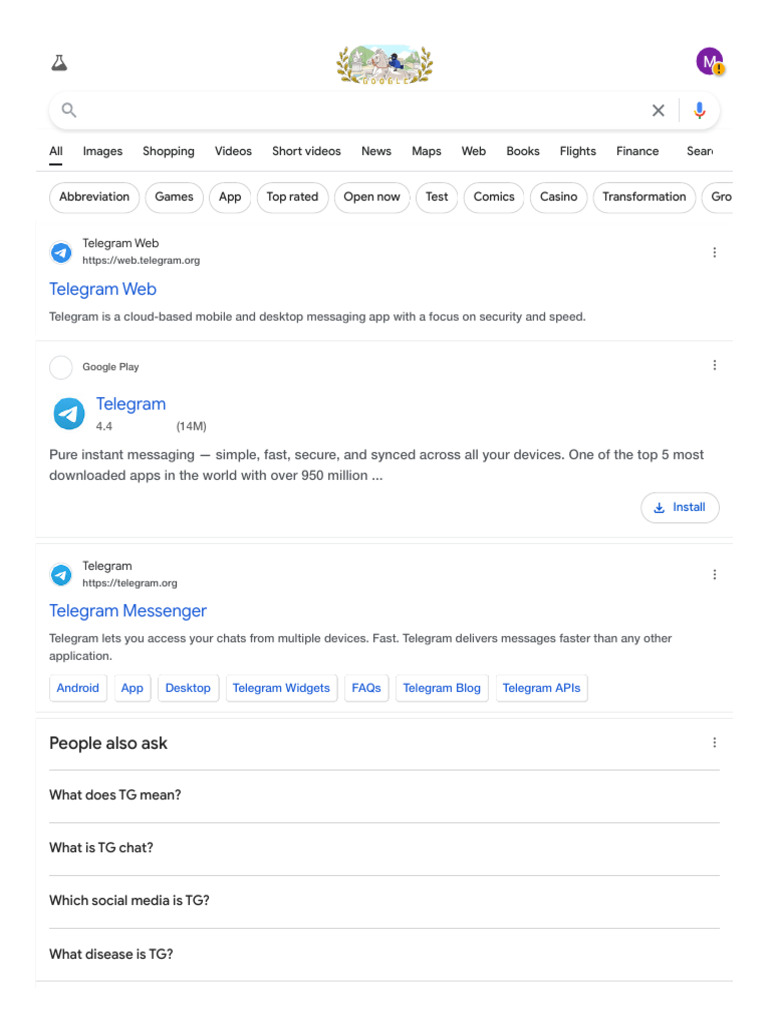Screen dimensions: 768x1024
Task: Open more options for People also ask
Action: tap(714, 743)
